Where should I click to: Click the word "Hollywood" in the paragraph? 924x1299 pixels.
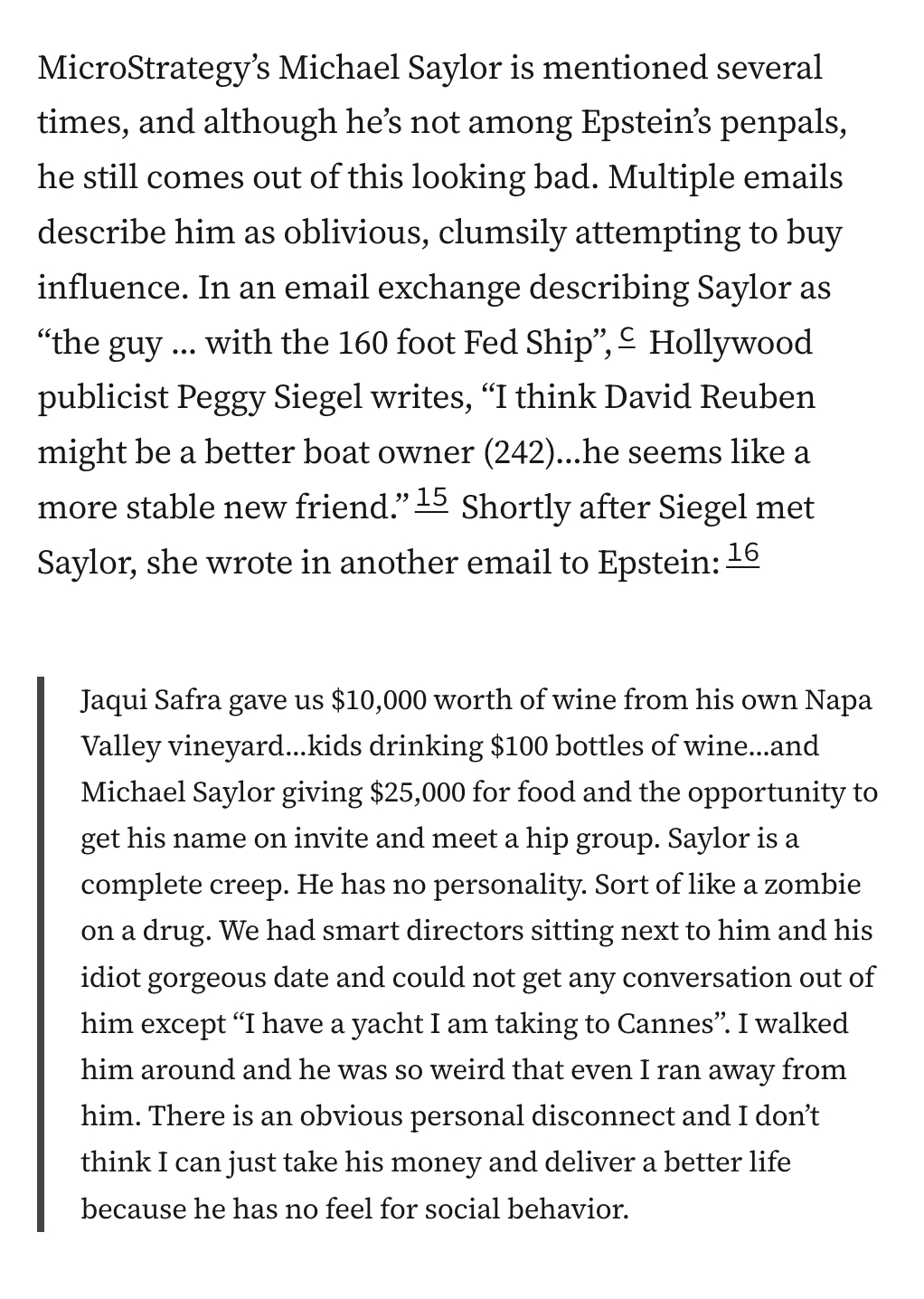(730, 343)
